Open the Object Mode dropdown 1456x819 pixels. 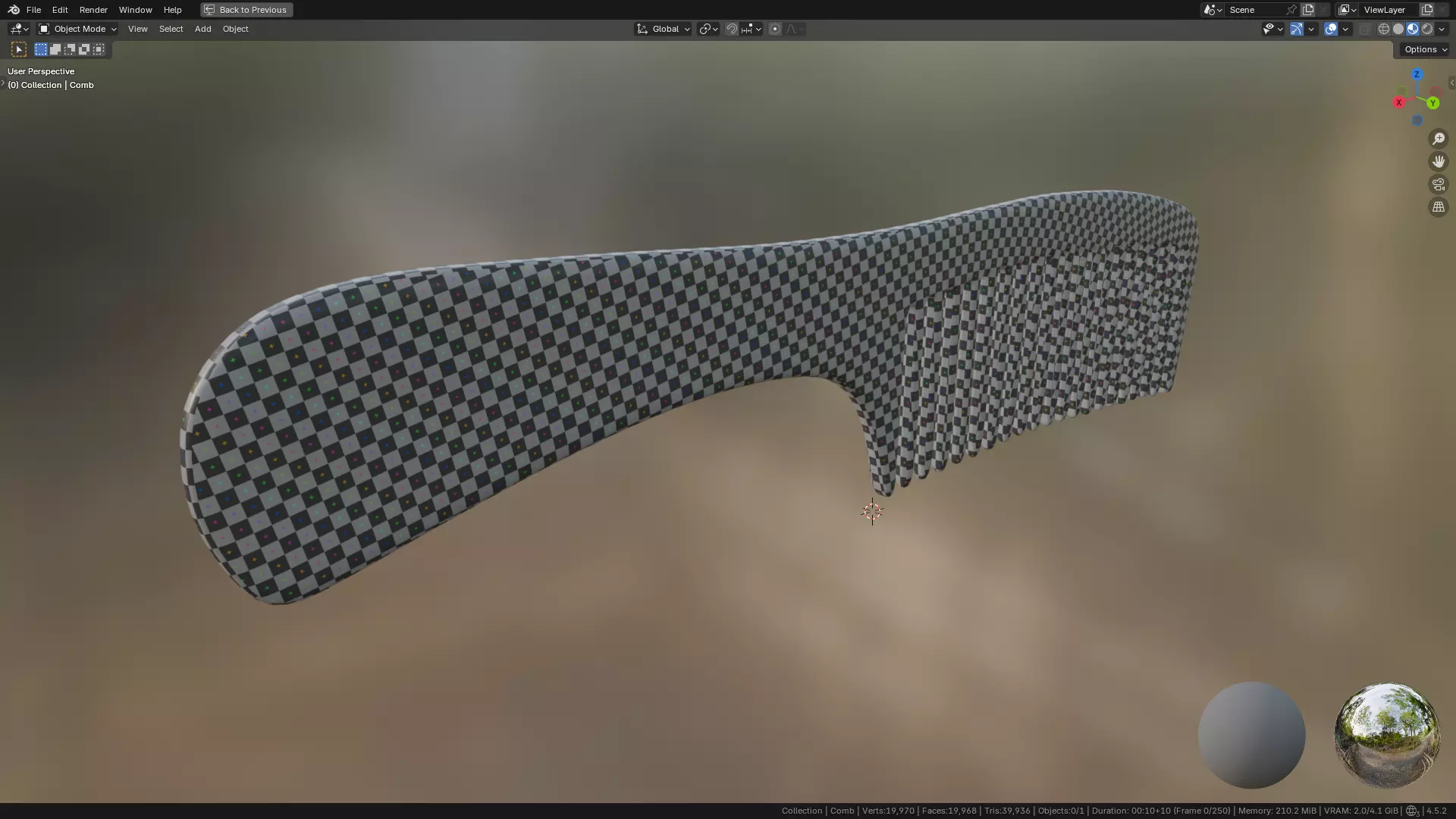click(77, 29)
